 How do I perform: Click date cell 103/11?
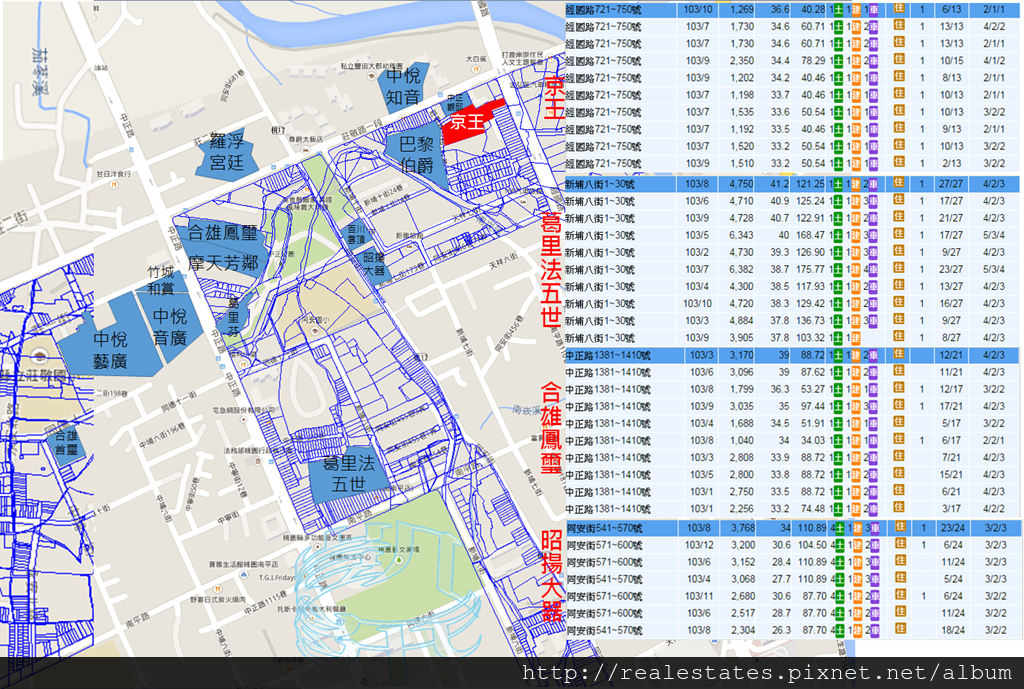[699, 596]
